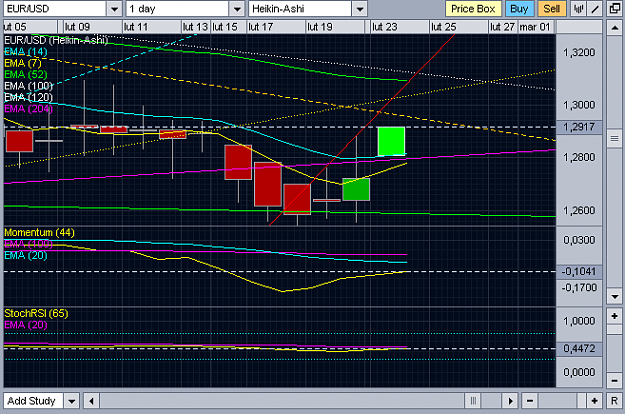Screen dimensions: 625x414
Task: Select the Momentum panel EMA (20) label
Action: pyautogui.click(x=26, y=255)
